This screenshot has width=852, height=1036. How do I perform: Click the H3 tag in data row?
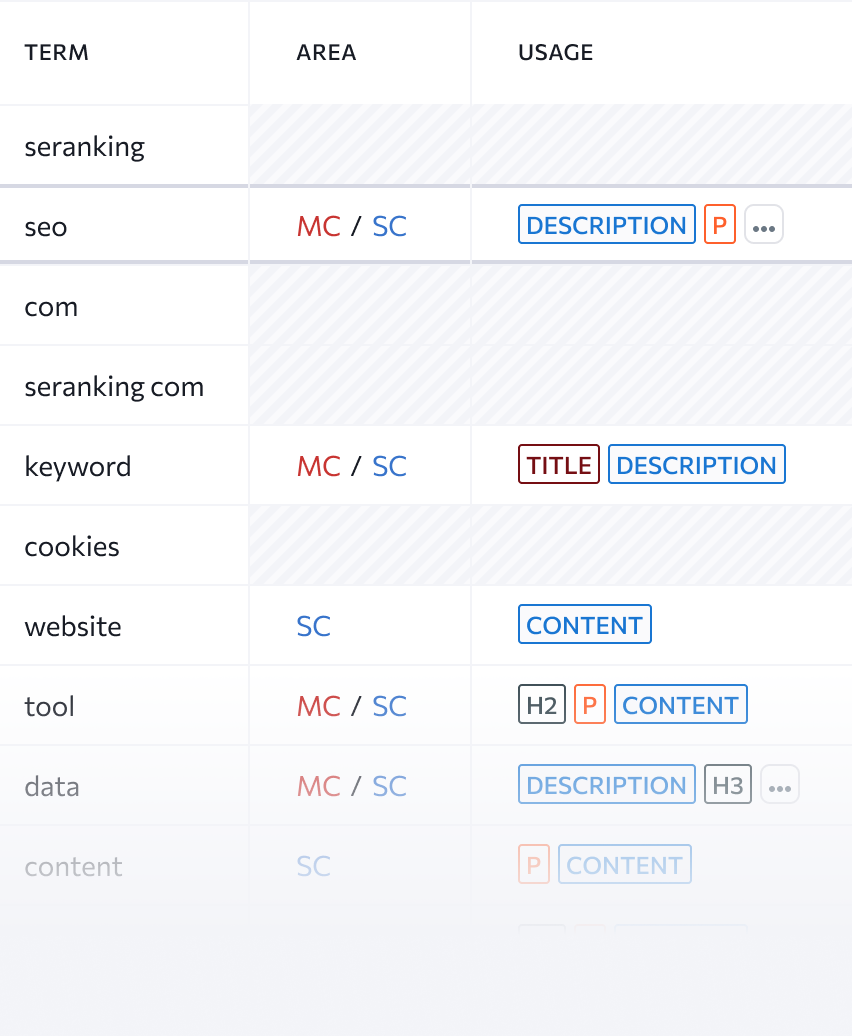click(728, 784)
